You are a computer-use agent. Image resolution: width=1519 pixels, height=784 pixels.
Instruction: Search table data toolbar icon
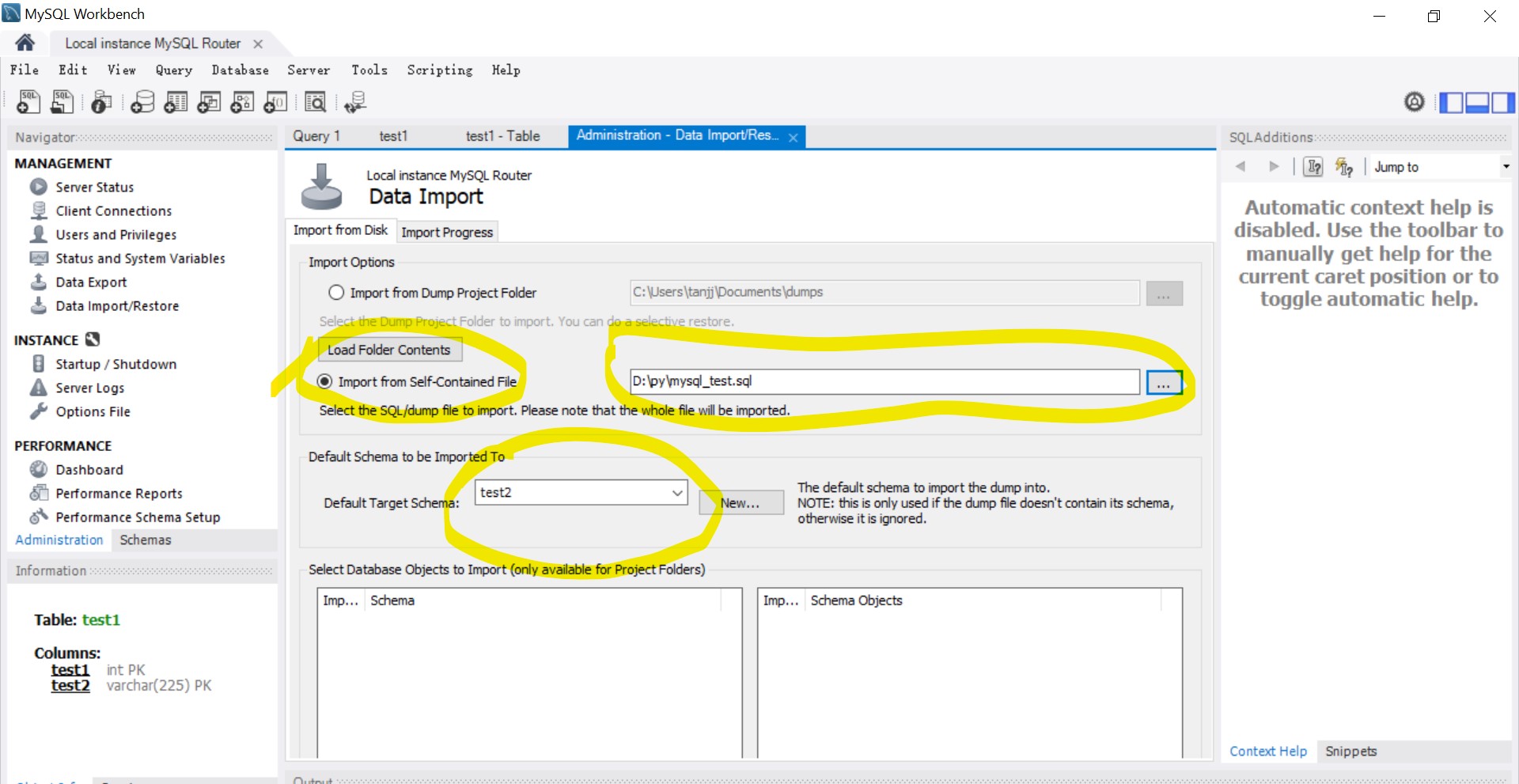[315, 102]
